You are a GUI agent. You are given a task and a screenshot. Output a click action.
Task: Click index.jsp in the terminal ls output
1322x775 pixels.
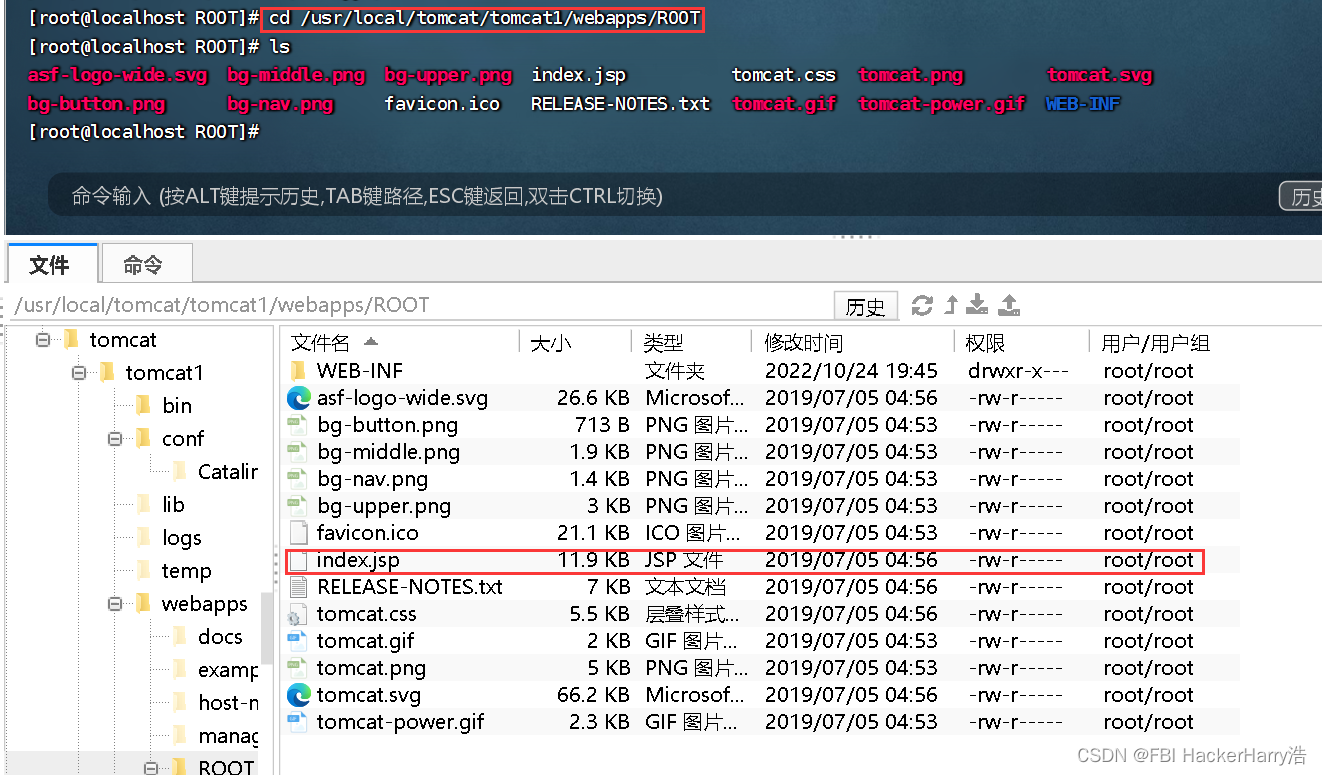[578, 75]
